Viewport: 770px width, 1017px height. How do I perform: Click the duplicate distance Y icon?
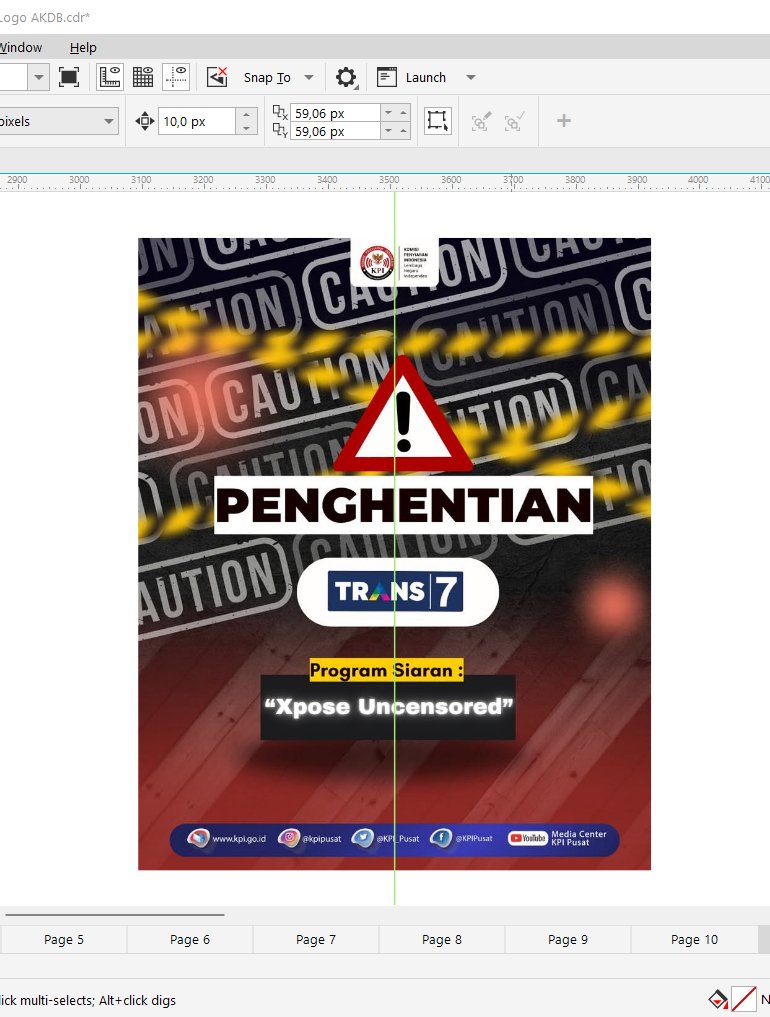point(280,130)
